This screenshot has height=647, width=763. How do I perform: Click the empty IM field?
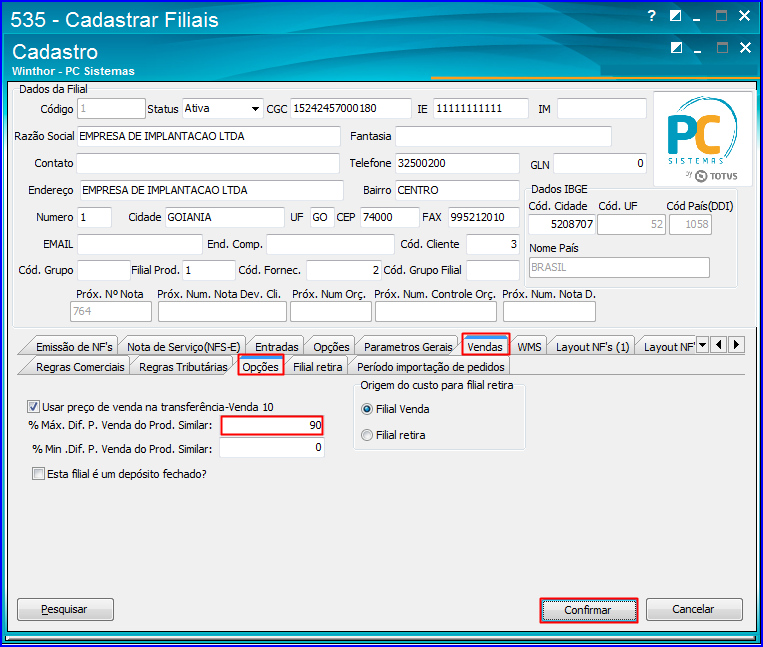[601, 108]
